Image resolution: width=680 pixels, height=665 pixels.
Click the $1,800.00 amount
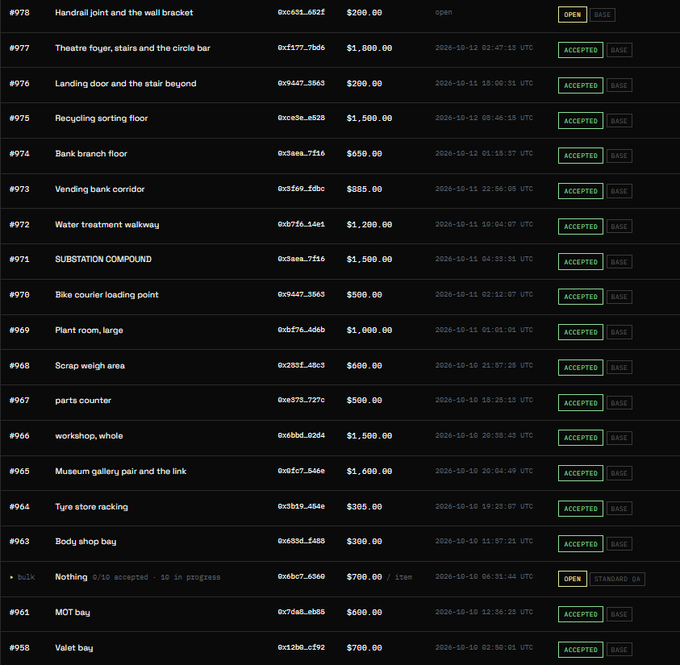point(369,48)
